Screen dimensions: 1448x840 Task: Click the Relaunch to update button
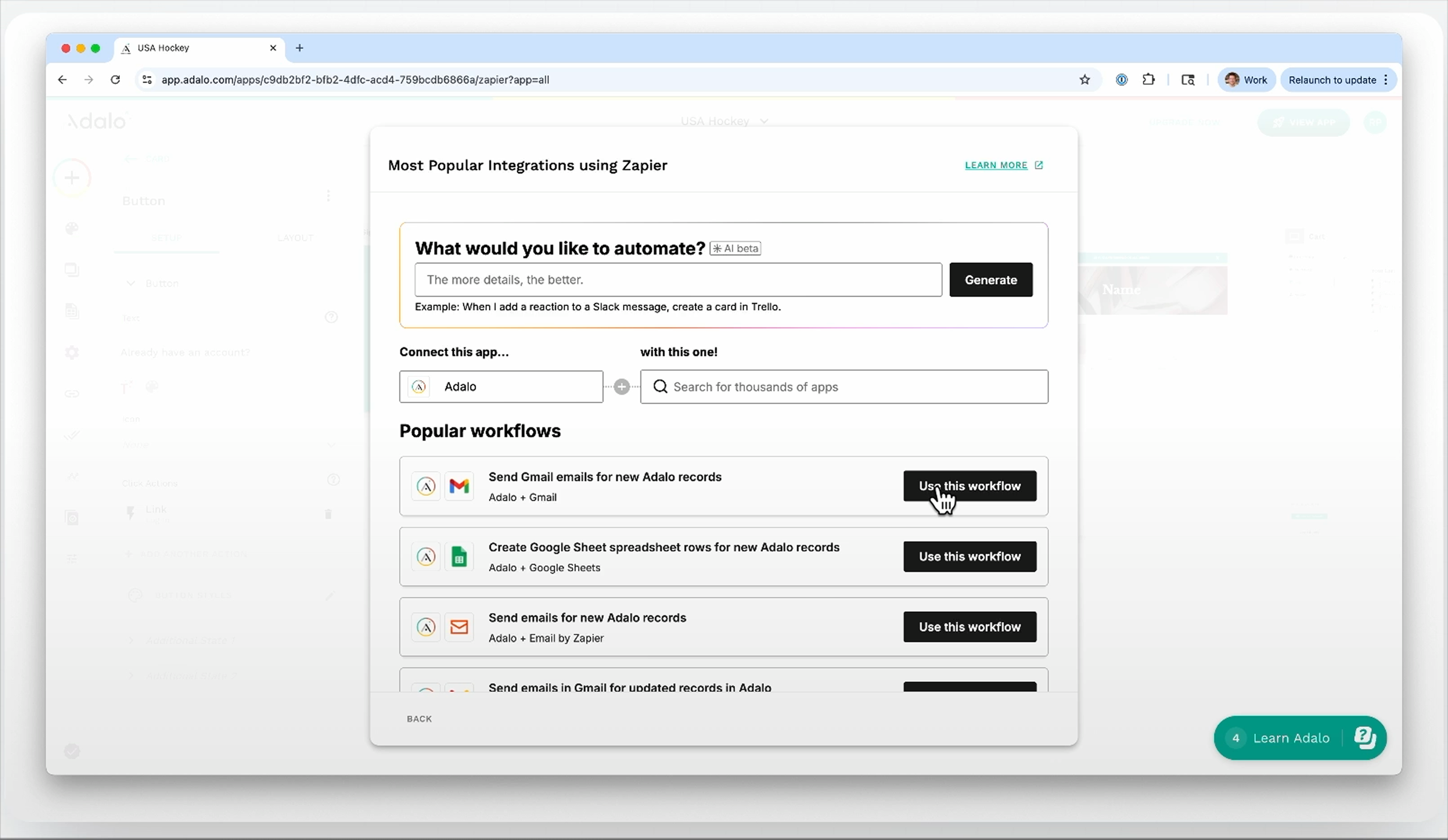click(x=1332, y=80)
